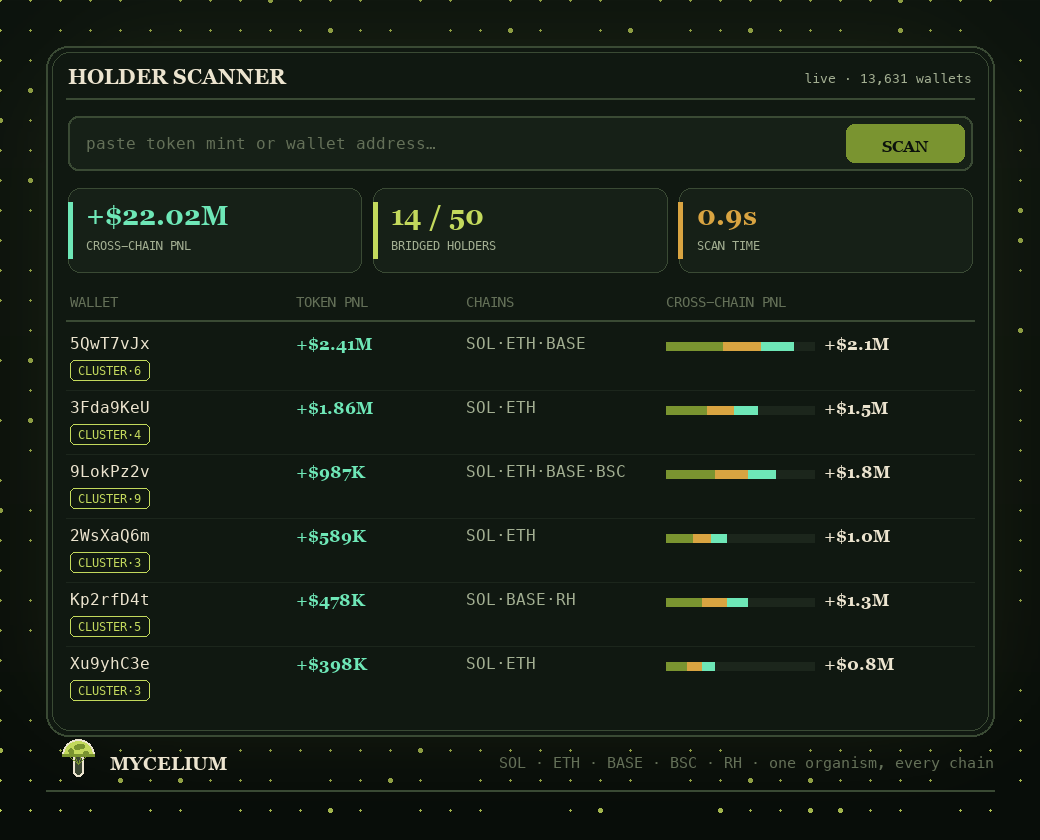
Task: Click the CLUSTER·9 badge
Action: pos(110,498)
